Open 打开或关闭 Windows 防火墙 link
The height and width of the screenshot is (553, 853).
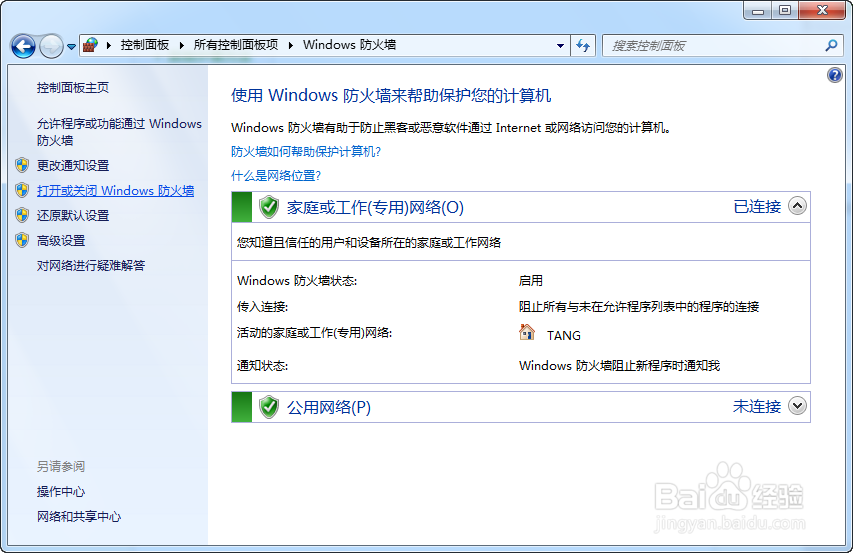coord(115,190)
